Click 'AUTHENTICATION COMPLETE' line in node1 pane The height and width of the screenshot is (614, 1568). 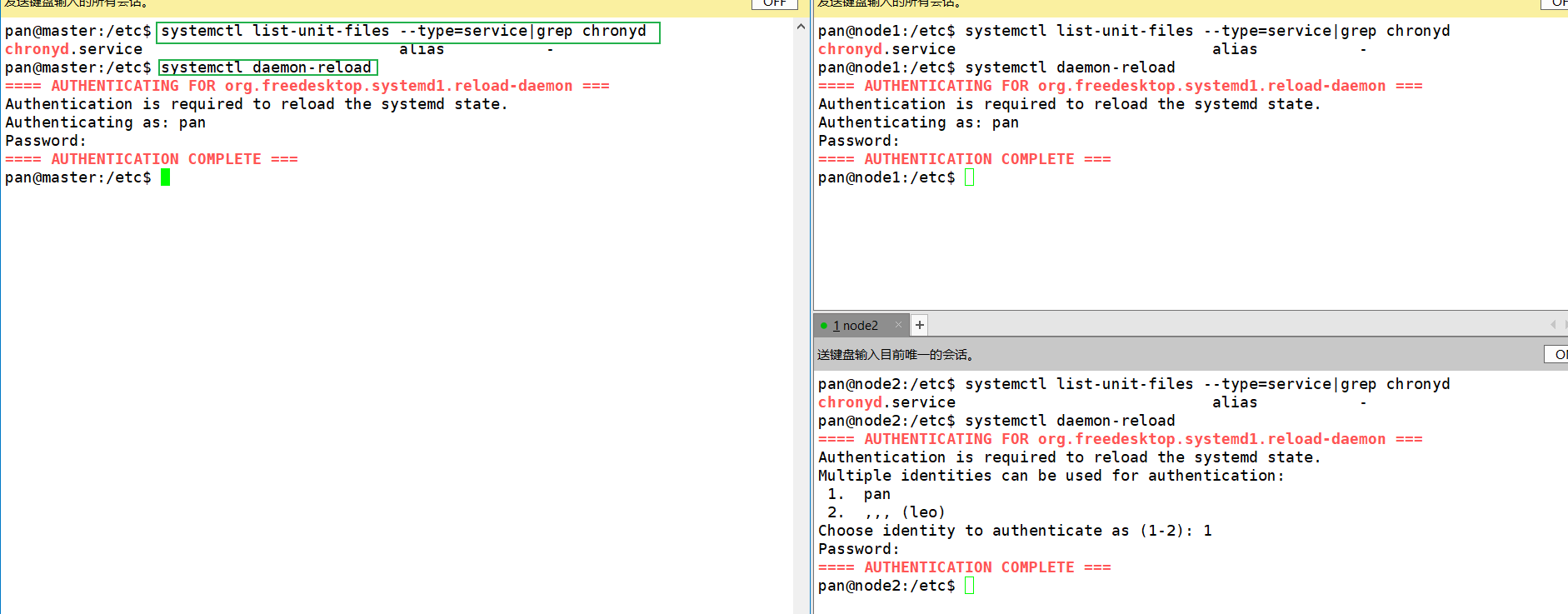pos(965,159)
